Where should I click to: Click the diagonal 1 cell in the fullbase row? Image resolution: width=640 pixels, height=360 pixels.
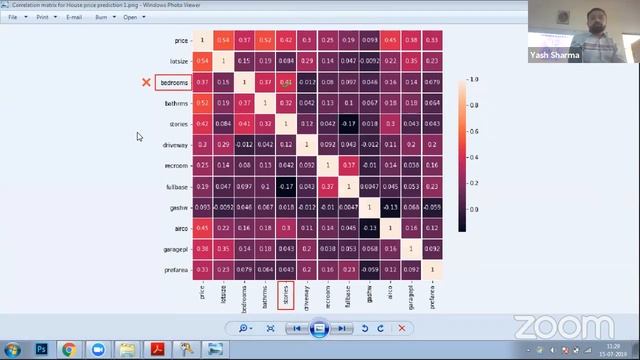coord(349,187)
